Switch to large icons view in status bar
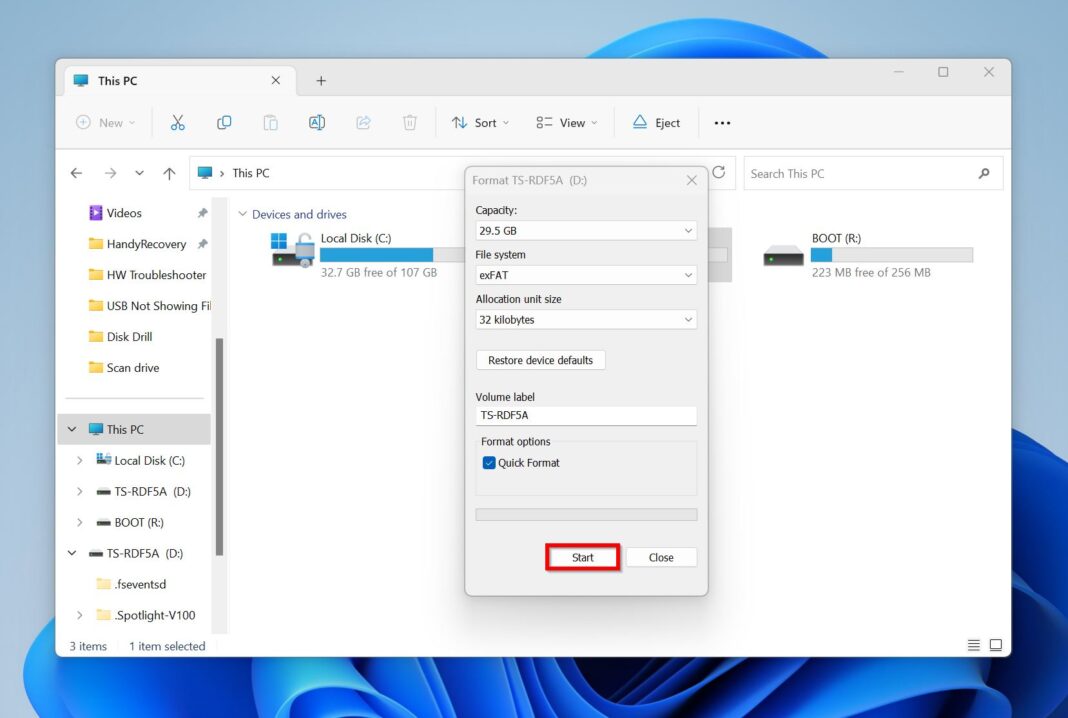1068x718 pixels. pyautogui.click(x=995, y=646)
